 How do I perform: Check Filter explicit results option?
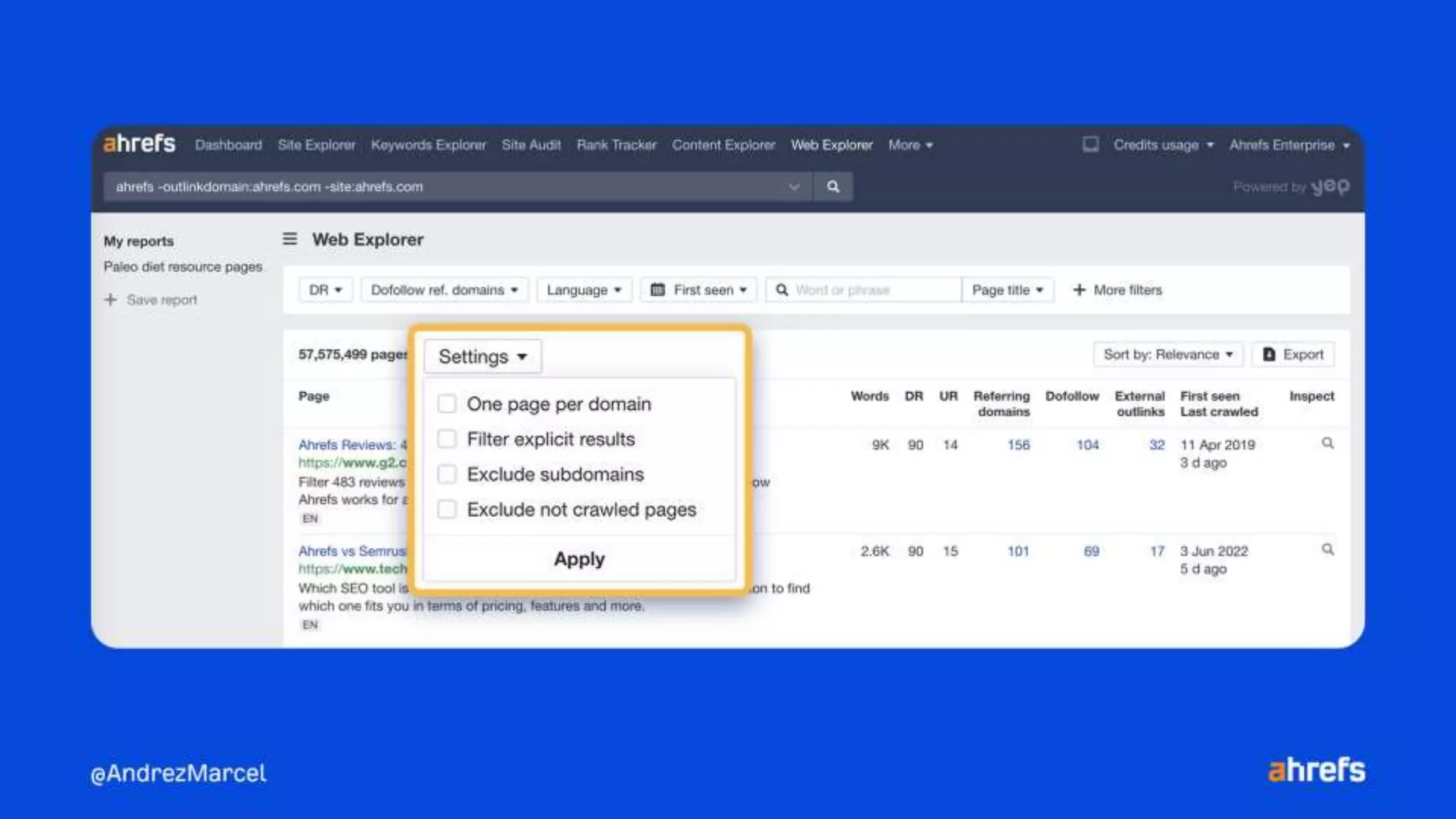[446, 439]
